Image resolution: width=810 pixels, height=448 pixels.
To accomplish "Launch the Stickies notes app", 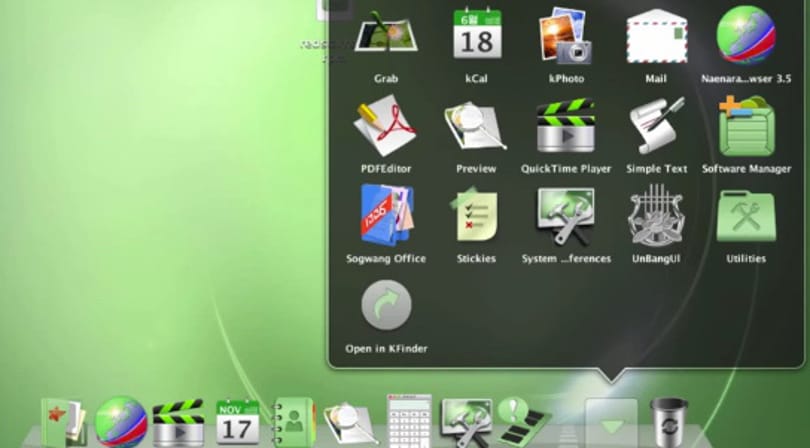I will [476, 215].
